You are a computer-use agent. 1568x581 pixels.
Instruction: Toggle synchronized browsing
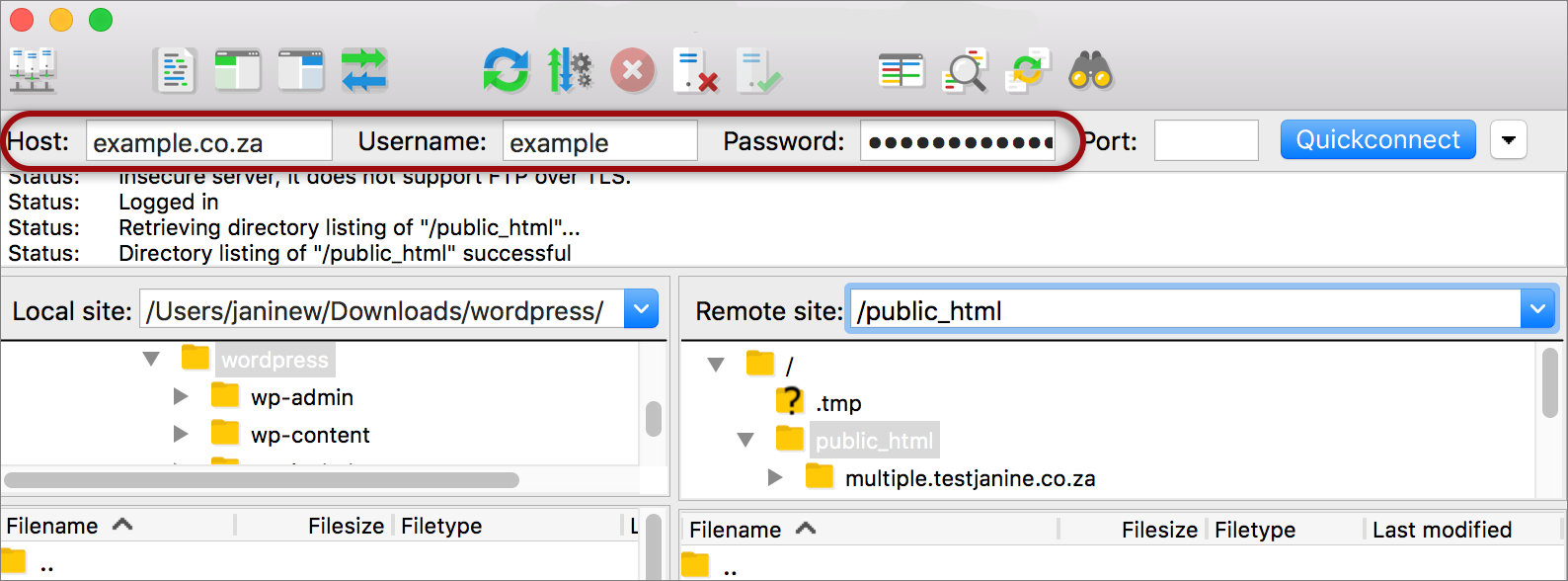point(1028,71)
